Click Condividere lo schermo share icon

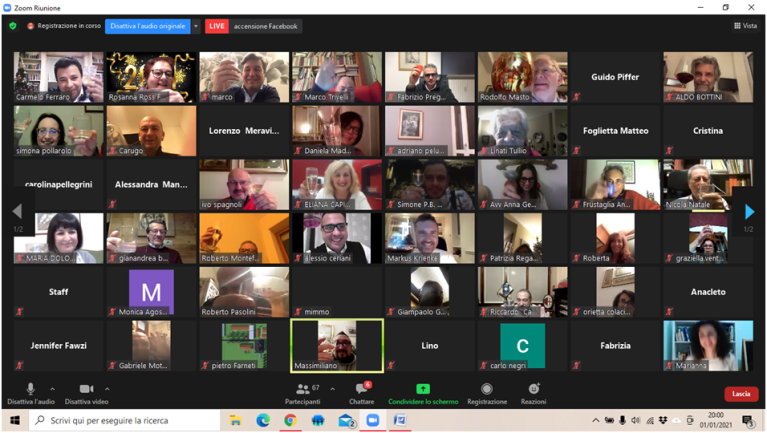pos(423,389)
